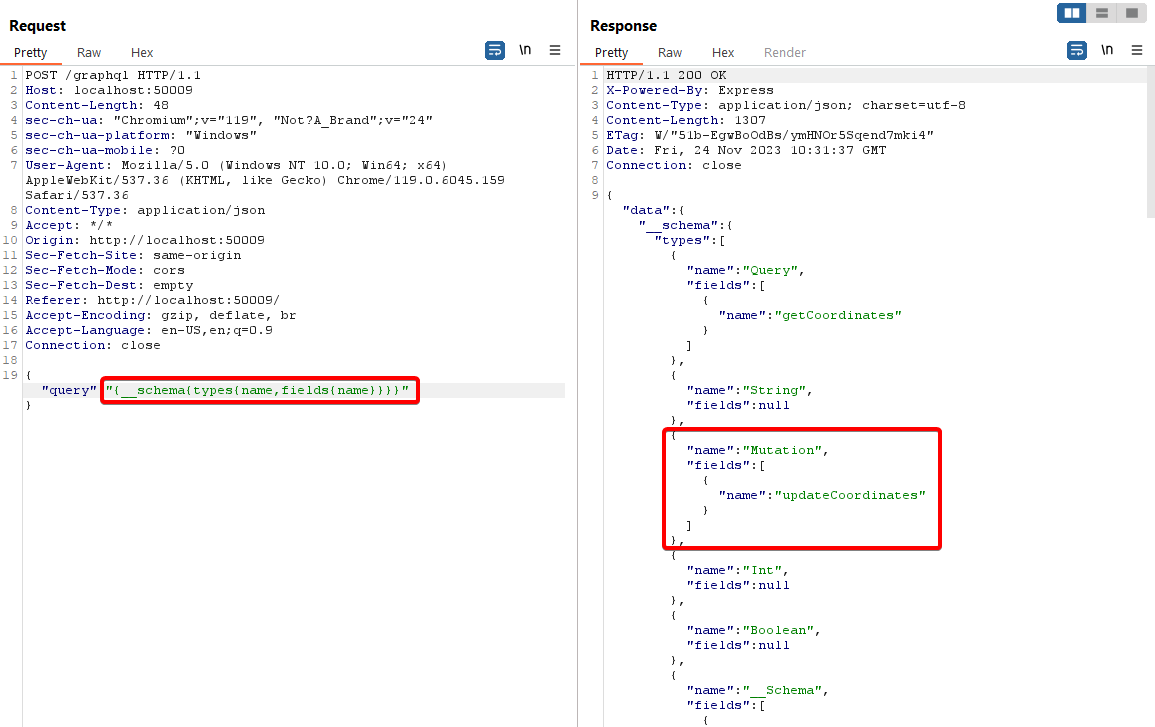Open the Raw tab in the Response panel

pos(670,53)
